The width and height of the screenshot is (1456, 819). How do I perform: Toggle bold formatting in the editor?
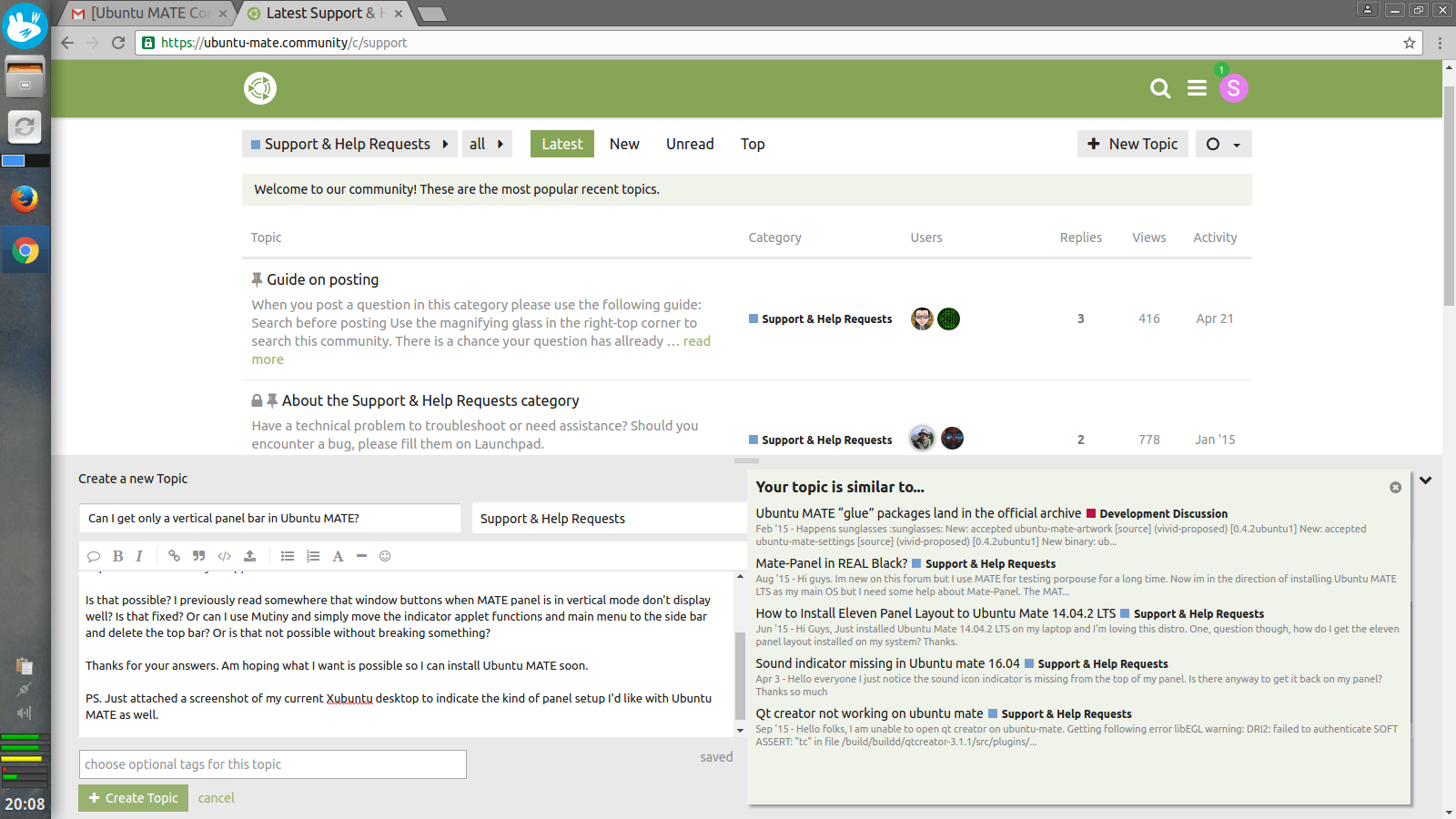point(117,556)
